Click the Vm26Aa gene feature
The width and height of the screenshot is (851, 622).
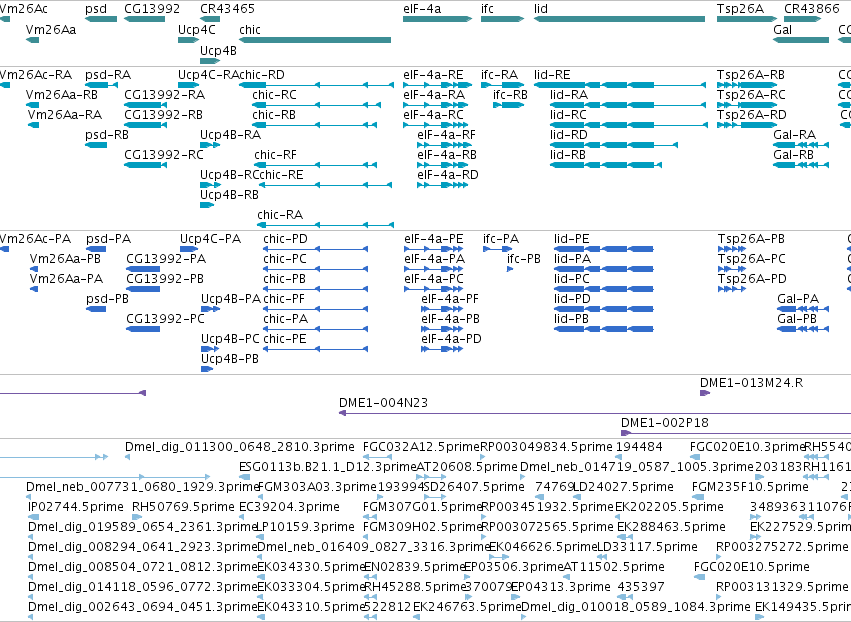[x=33, y=40]
